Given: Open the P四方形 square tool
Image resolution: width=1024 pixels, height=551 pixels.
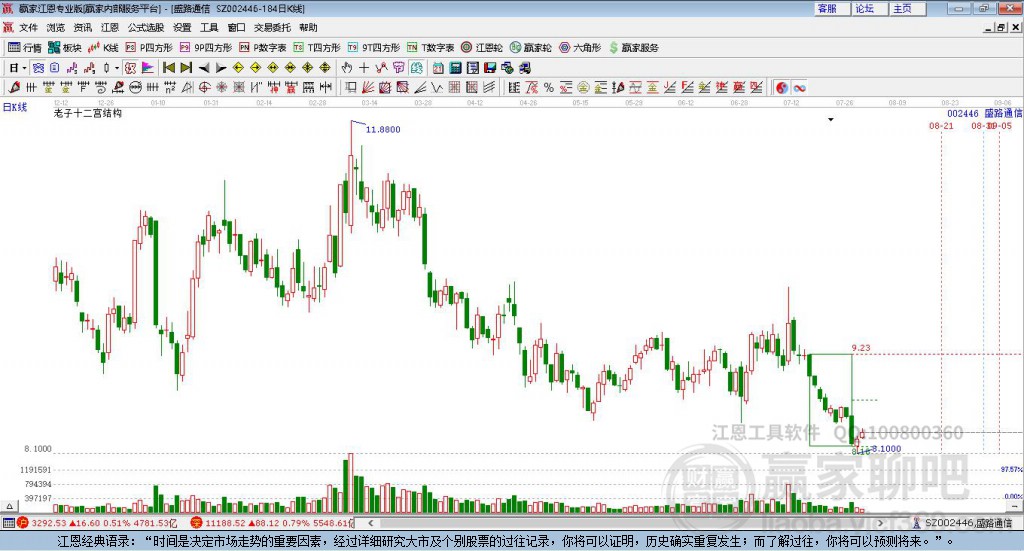Looking at the screenshot, I should point(149,48).
